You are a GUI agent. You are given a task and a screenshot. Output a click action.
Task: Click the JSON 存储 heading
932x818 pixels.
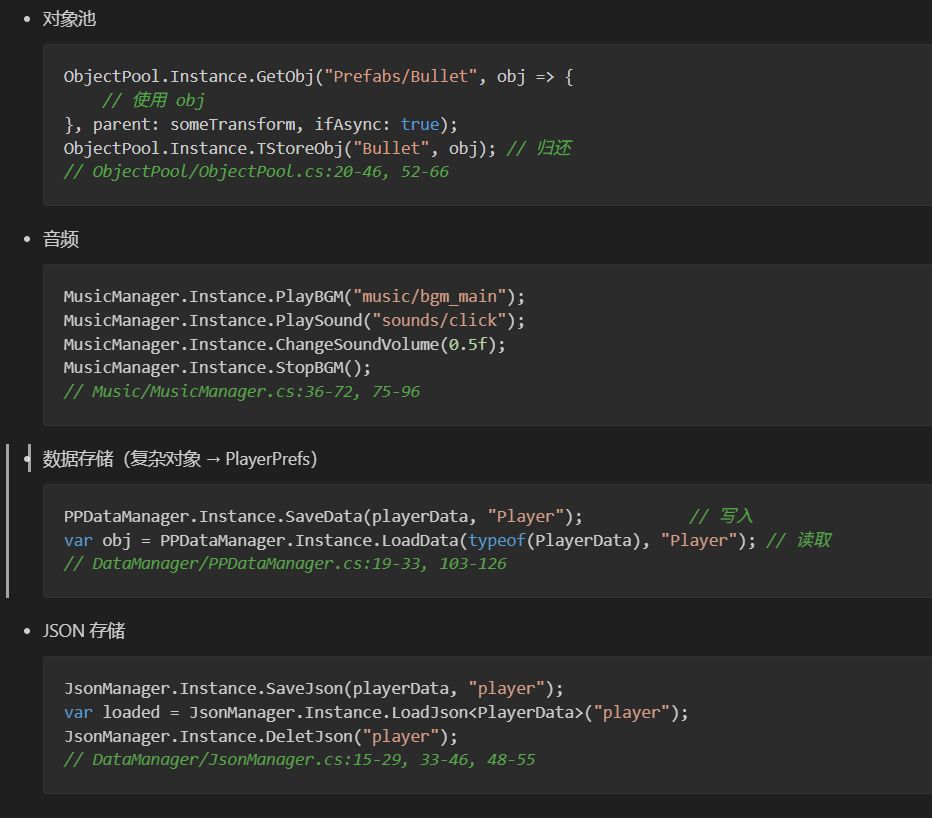[x=84, y=631]
